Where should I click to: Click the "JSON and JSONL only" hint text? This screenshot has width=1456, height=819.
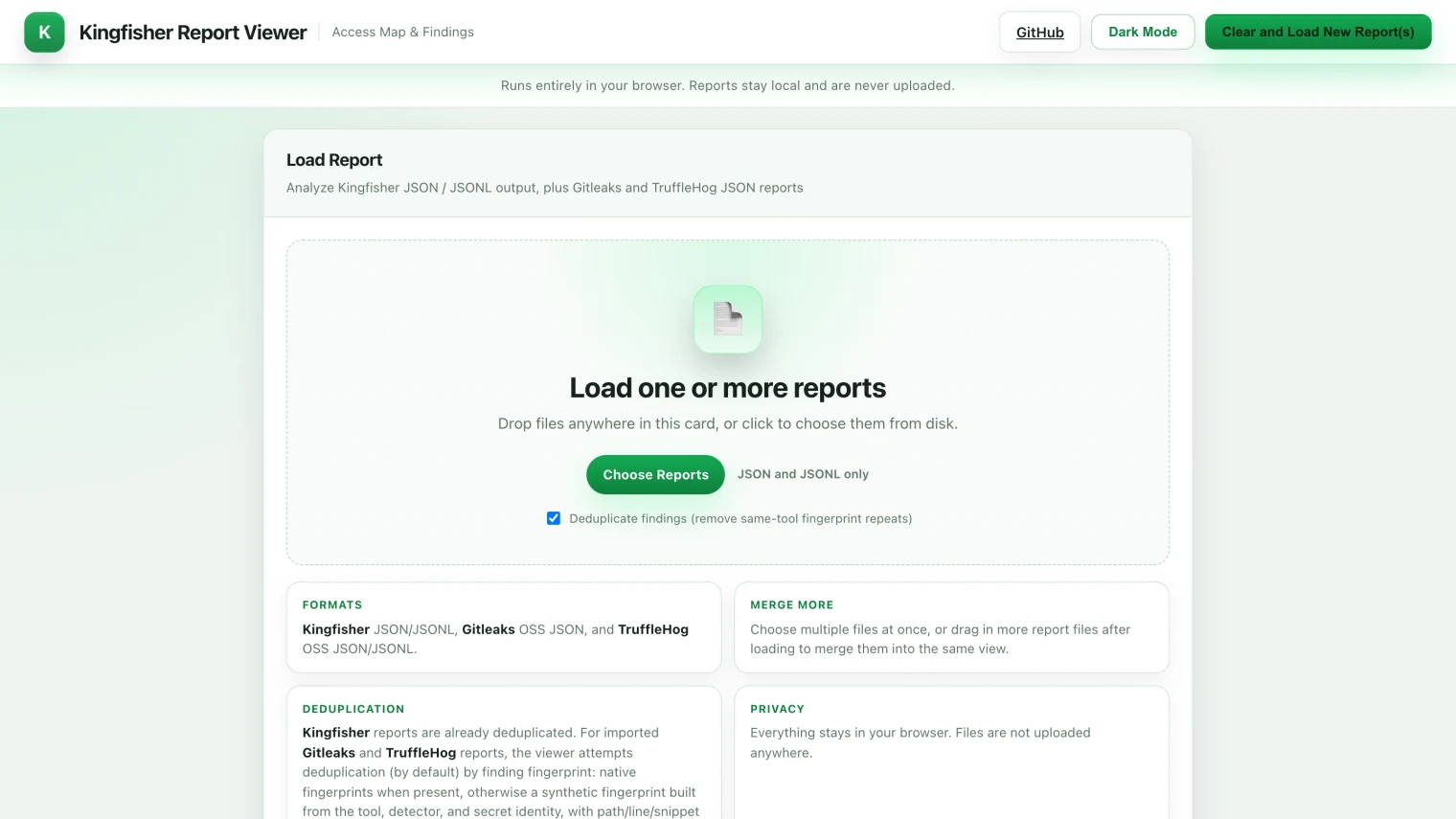pyautogui.click(x=803, y=474)
